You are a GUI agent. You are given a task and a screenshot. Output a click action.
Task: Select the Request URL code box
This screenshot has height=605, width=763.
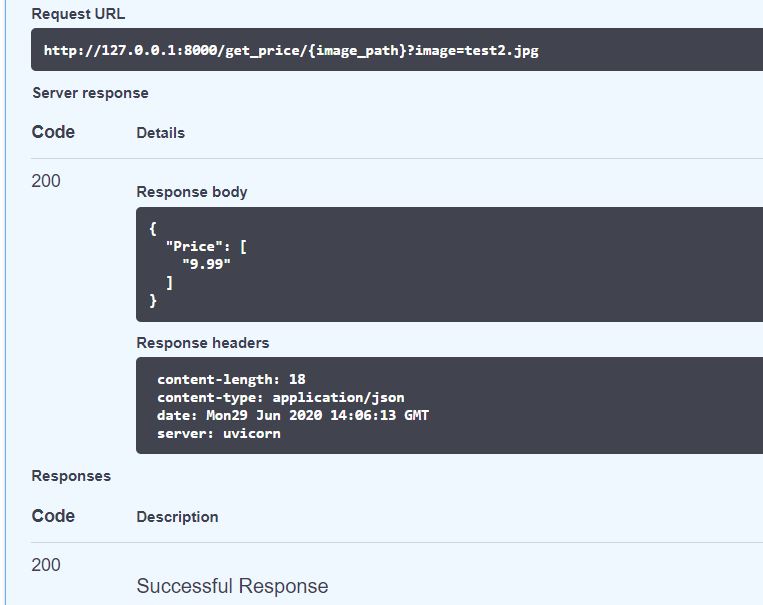point(397,50)
